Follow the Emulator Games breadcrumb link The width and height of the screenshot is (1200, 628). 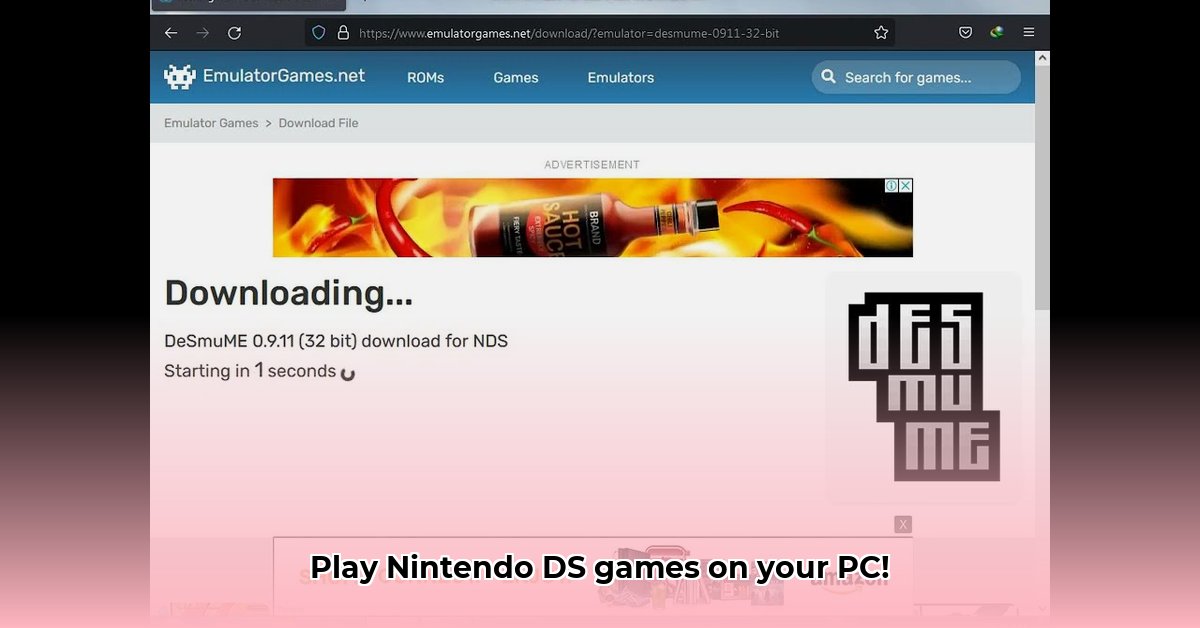point(211,122)
